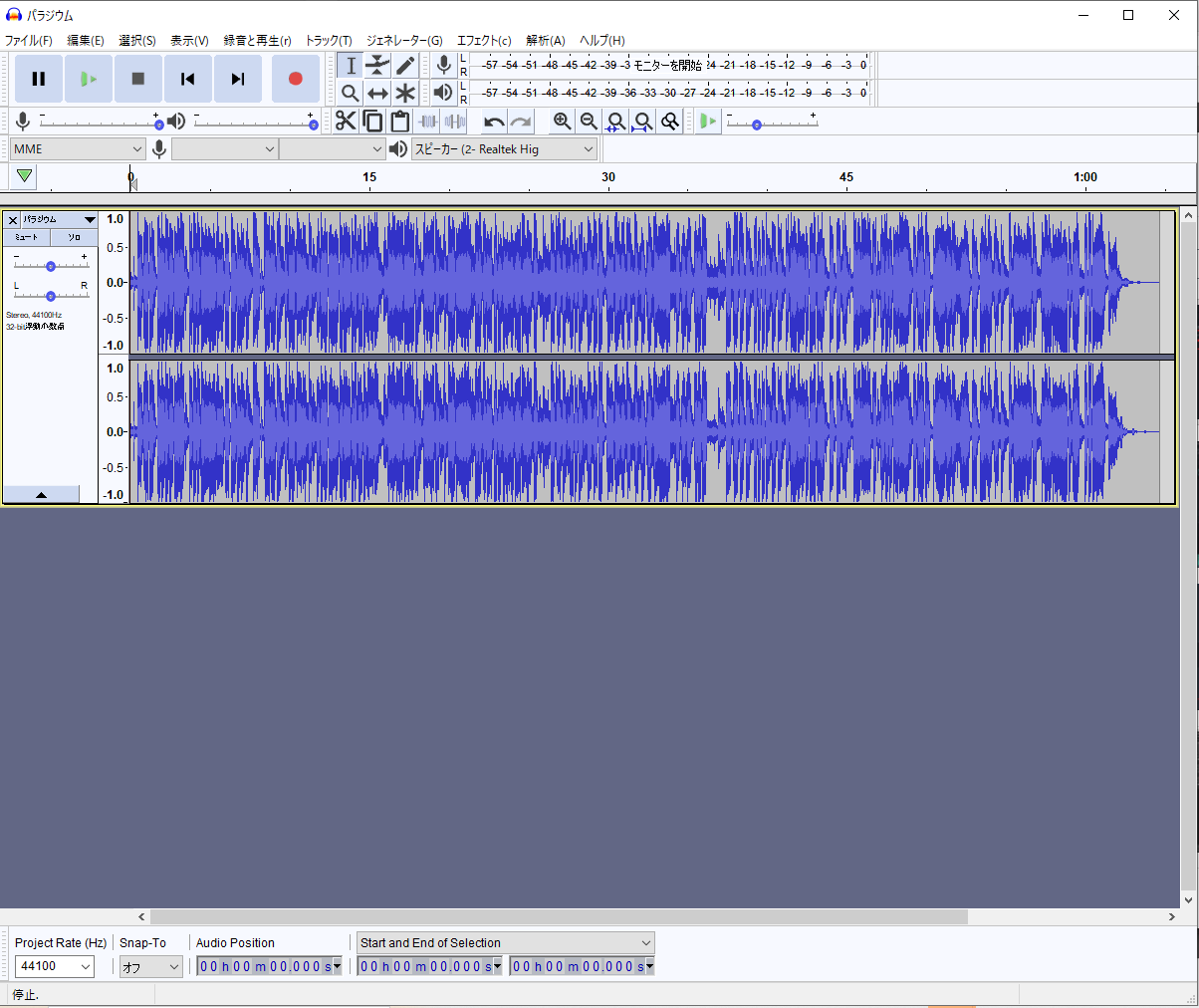This screenshot has width=1199, height=1008.
Task: Skip to start of the track
Action: (188, 79)
